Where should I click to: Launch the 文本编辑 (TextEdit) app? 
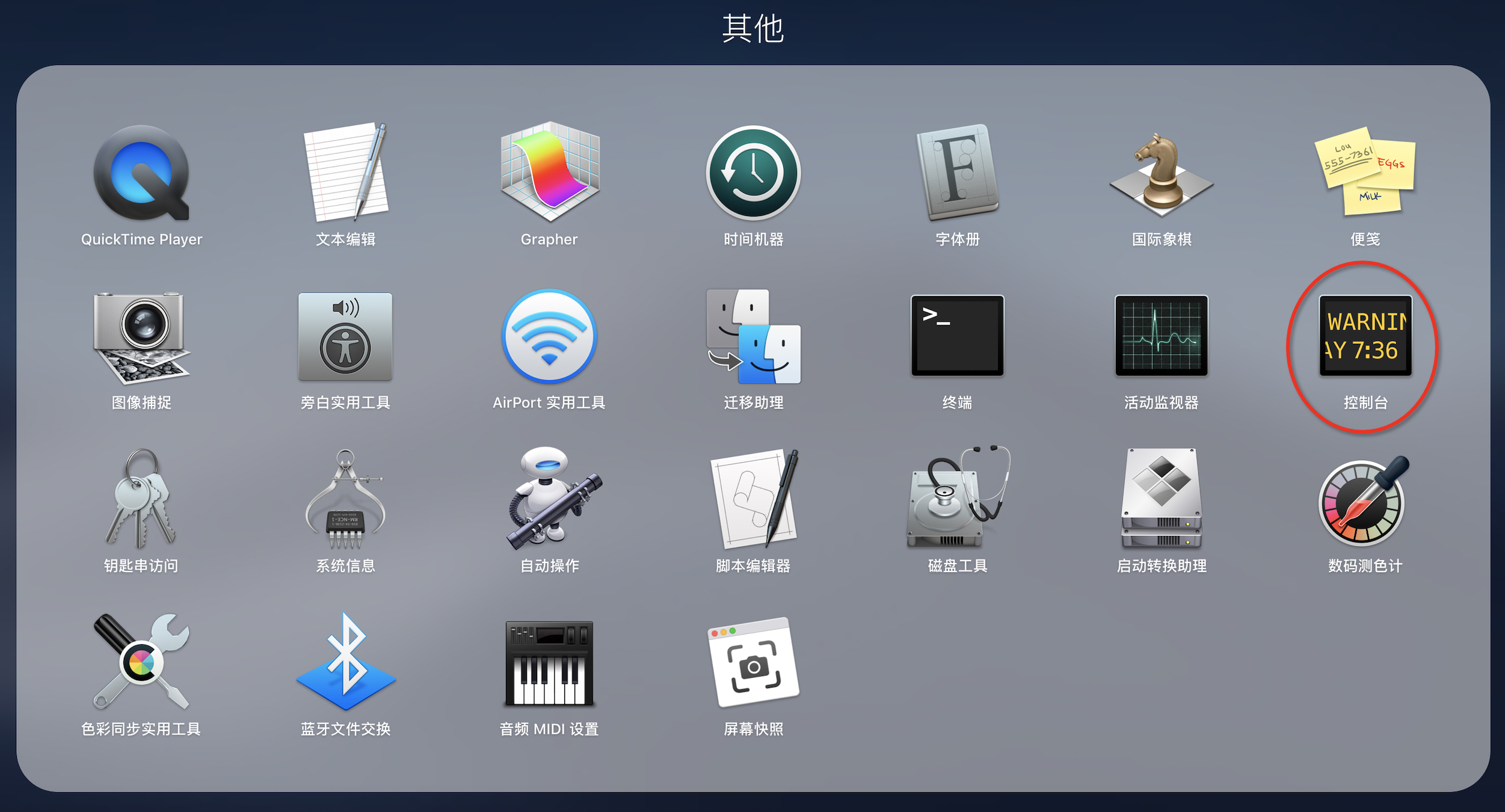pos(345,173)
